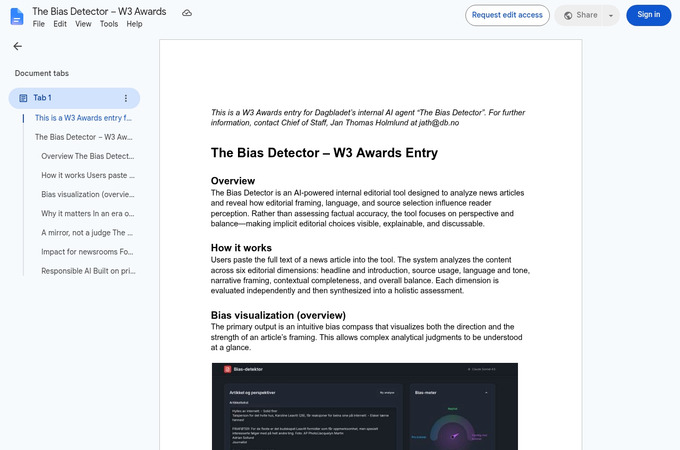
Task: Click the main heading 'The Bias Detector – W3 Awards Entry'
Action: click(324, 153)
